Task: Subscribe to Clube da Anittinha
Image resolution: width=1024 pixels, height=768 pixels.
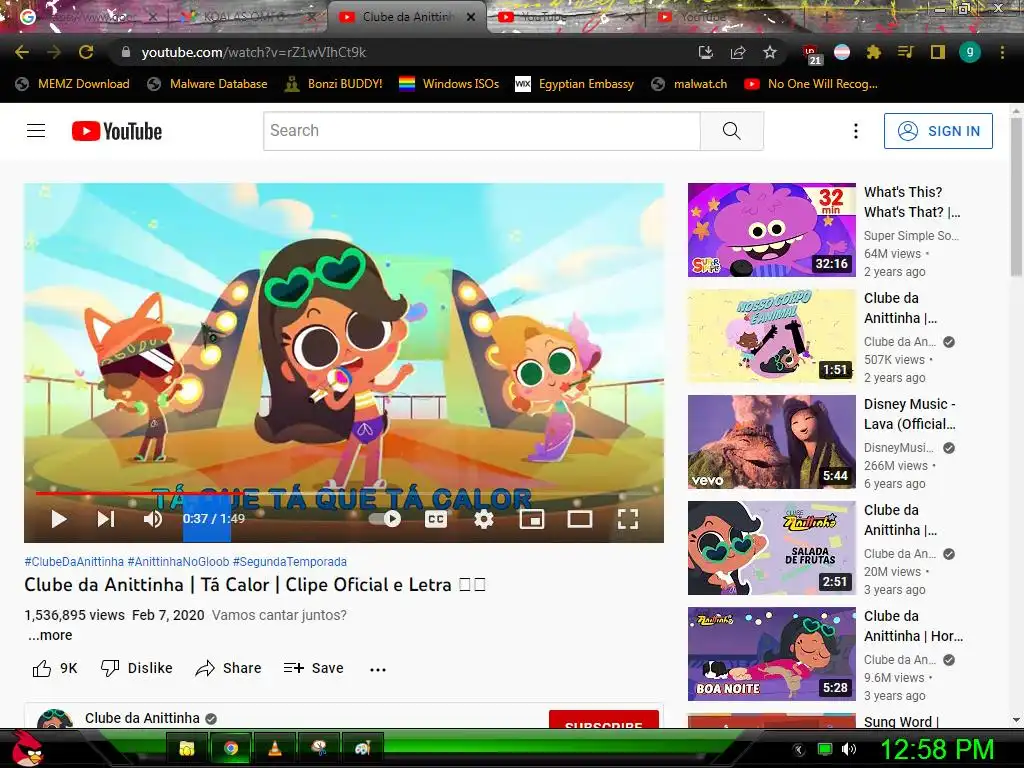Action: (x=603, y=720)
